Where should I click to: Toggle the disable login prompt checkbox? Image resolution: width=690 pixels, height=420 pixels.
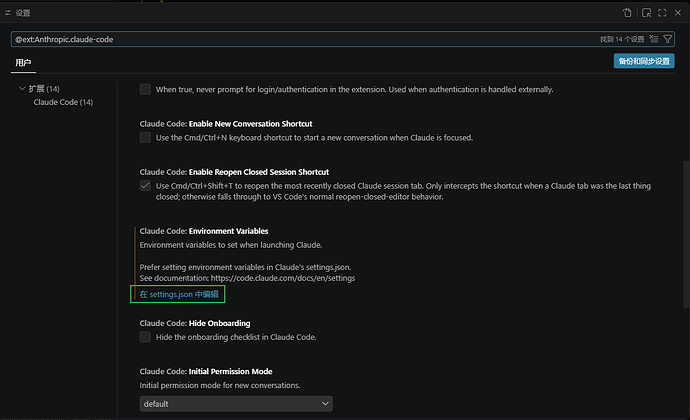(x=145, y=89)
